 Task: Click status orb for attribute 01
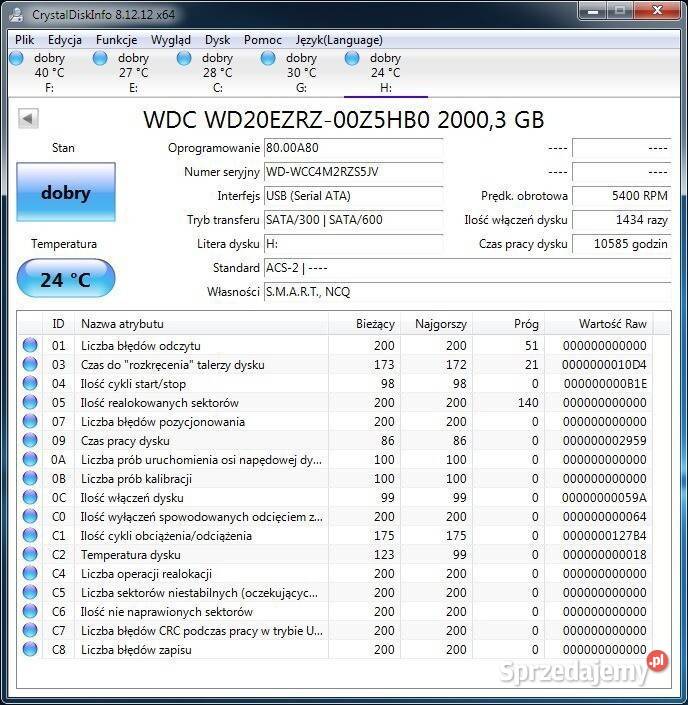[30, 345]
